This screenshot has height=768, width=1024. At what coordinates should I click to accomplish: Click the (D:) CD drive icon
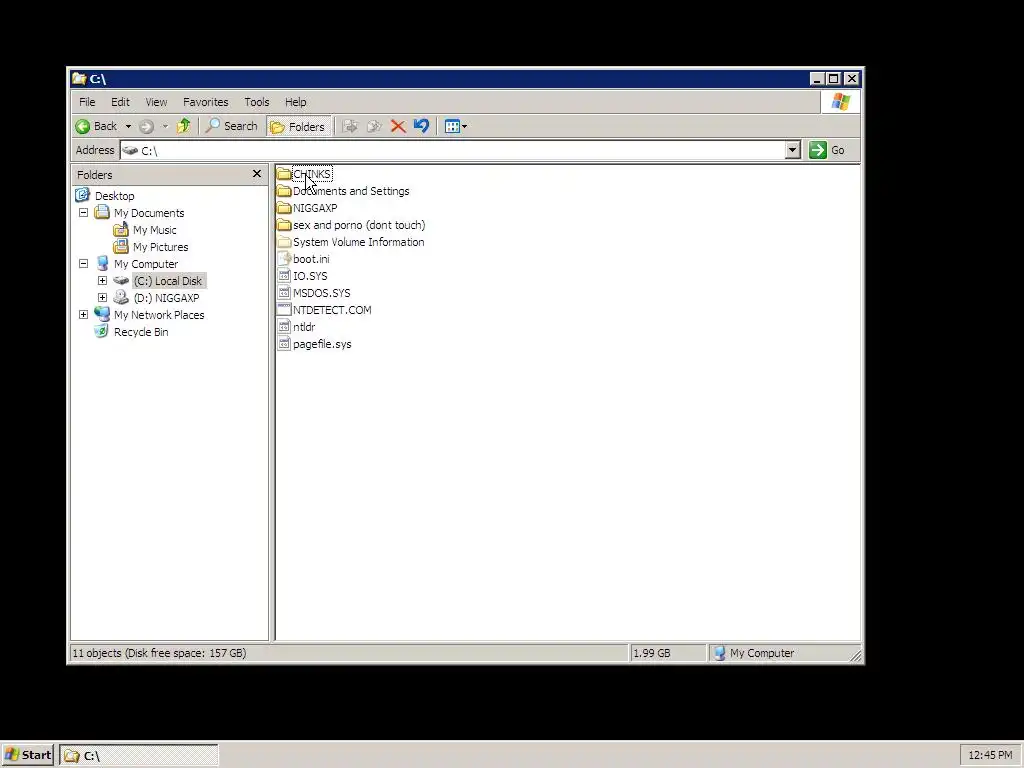pyautogui.click(x=121, y=297)
